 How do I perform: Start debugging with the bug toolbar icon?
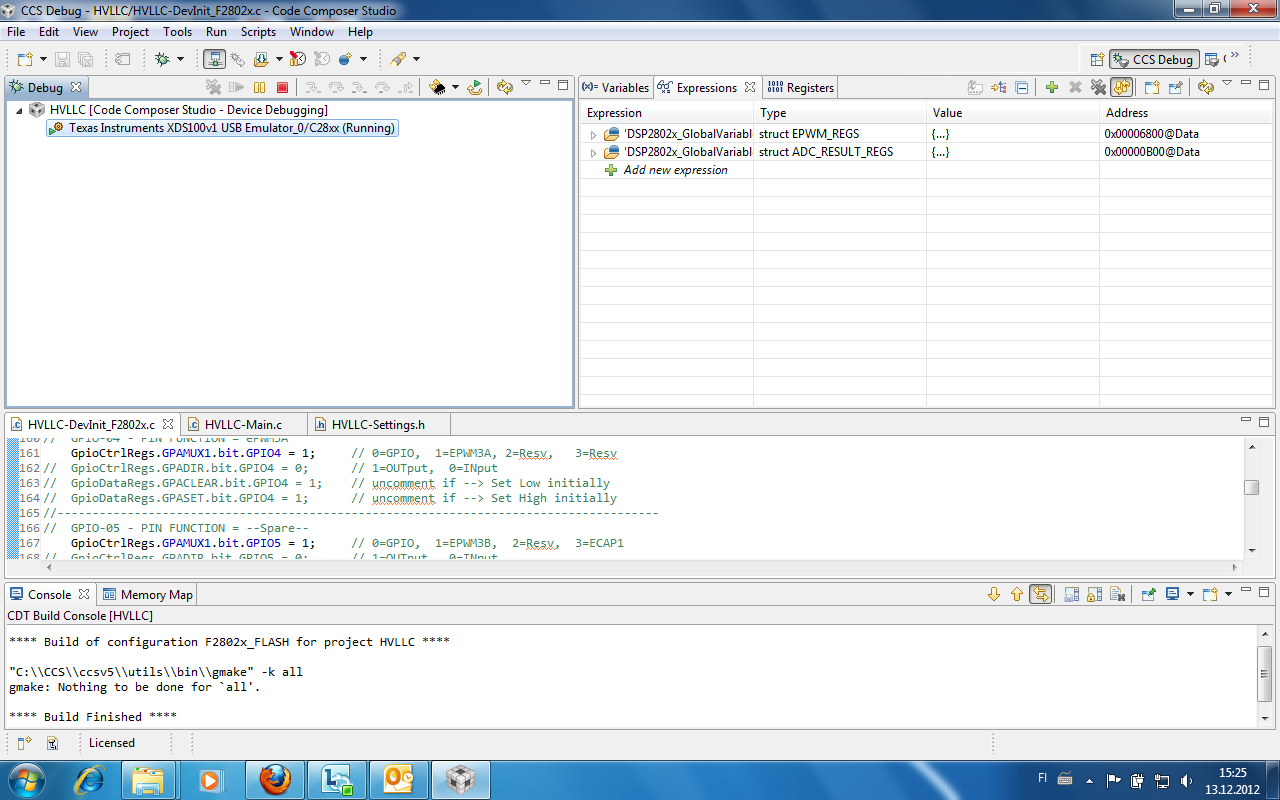163,59
